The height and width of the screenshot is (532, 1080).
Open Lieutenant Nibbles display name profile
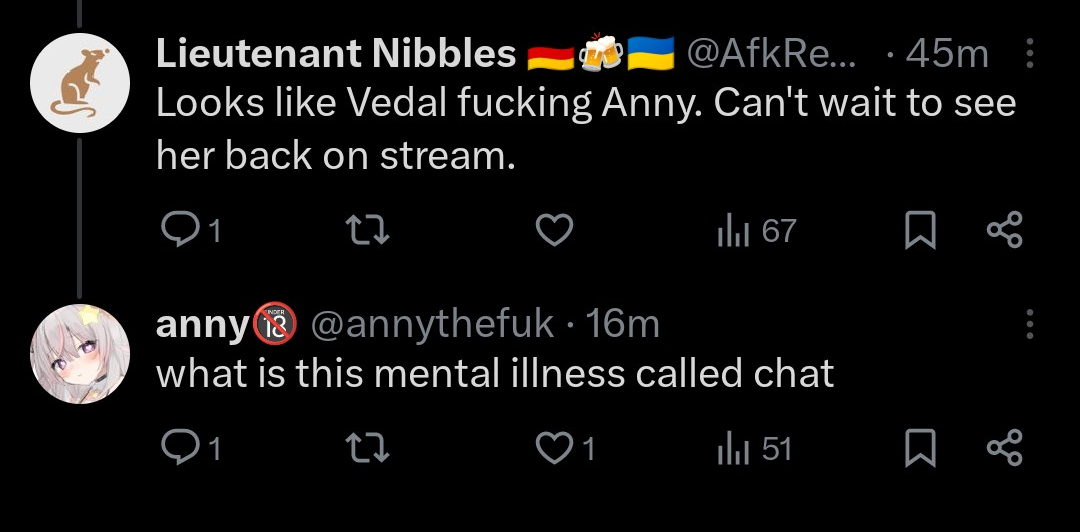click(336, 54)
